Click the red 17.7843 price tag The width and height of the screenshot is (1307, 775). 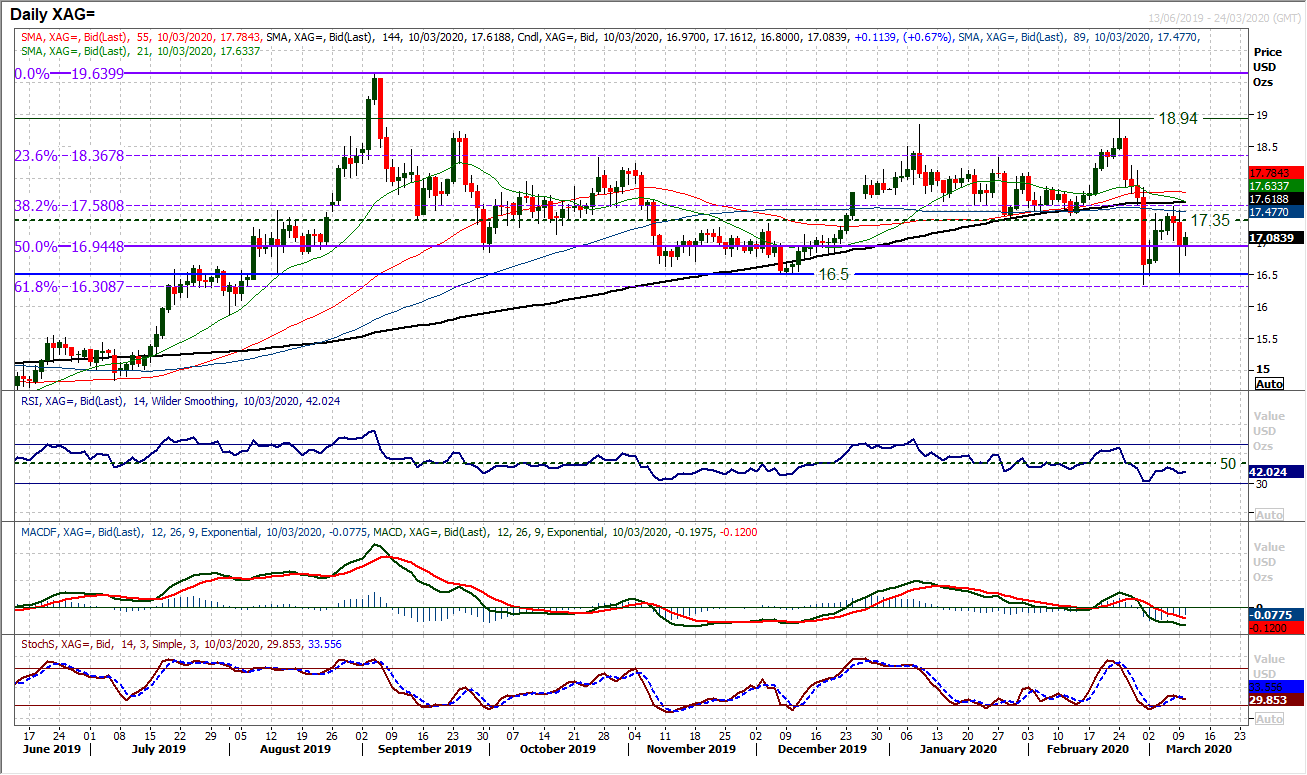coord(1274,173)
